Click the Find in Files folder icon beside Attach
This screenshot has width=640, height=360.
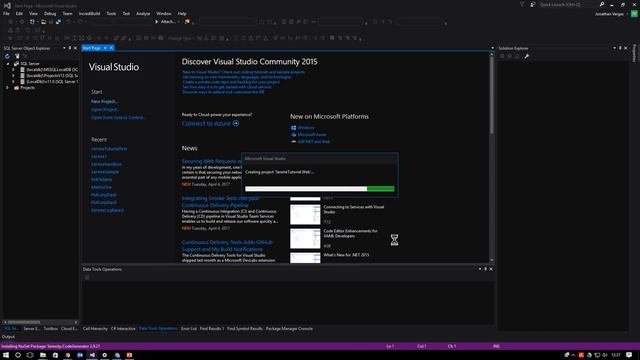click(187, 22)
